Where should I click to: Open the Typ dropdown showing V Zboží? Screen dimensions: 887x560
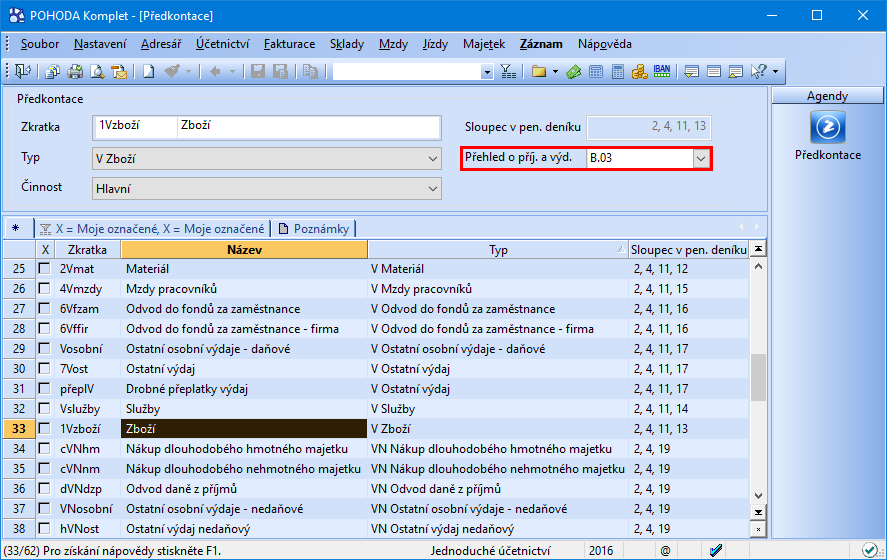[x=266, y=159]
